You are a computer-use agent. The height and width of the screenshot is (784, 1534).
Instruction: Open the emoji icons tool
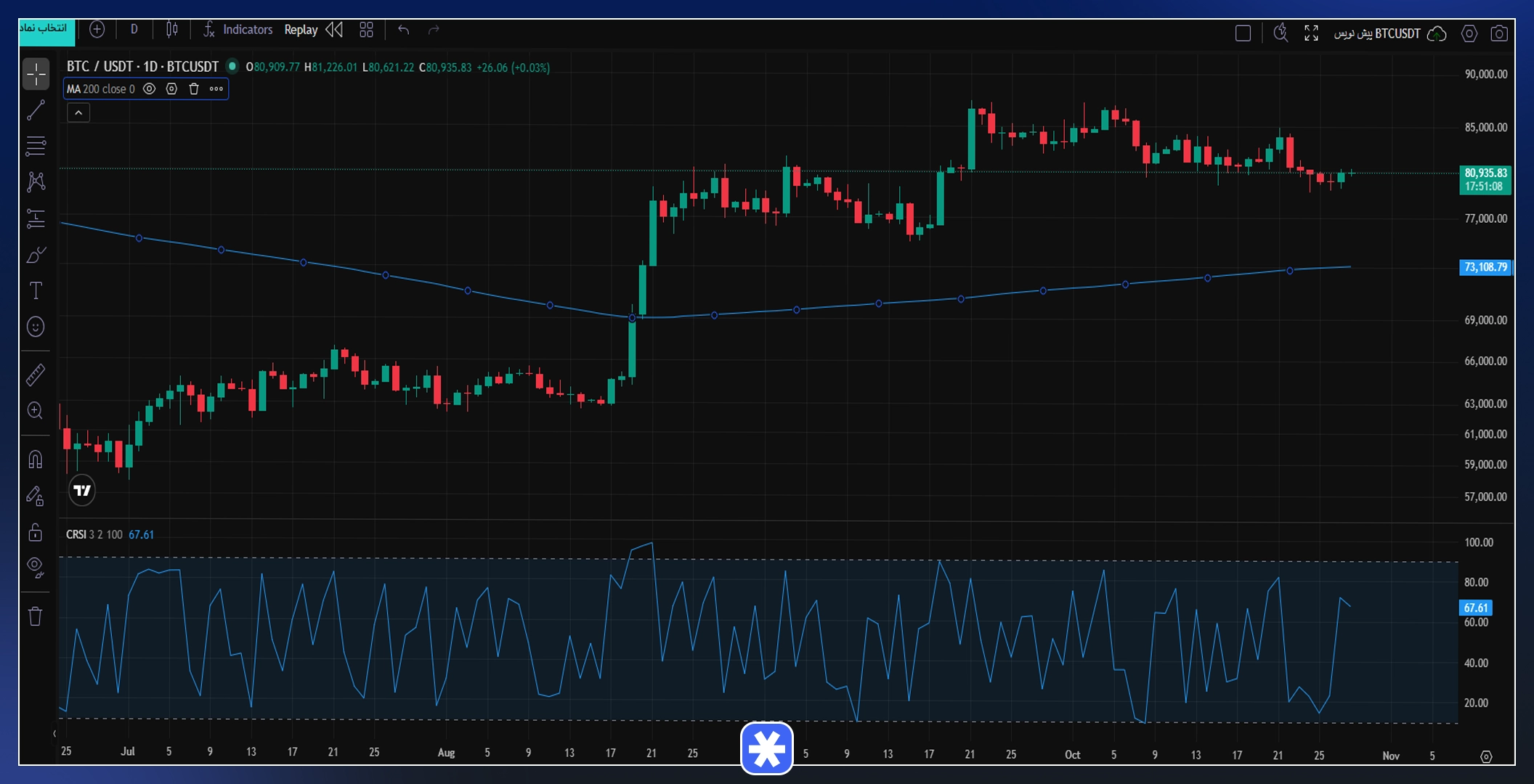click(x=36, y=327)
